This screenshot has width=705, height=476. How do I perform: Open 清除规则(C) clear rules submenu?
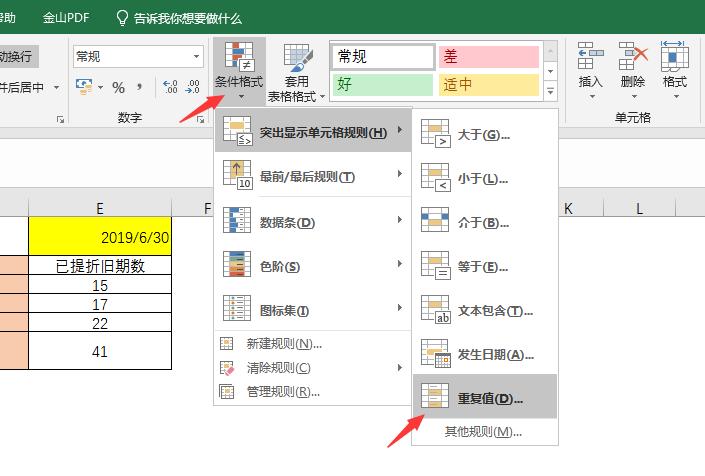pos(313,368)
